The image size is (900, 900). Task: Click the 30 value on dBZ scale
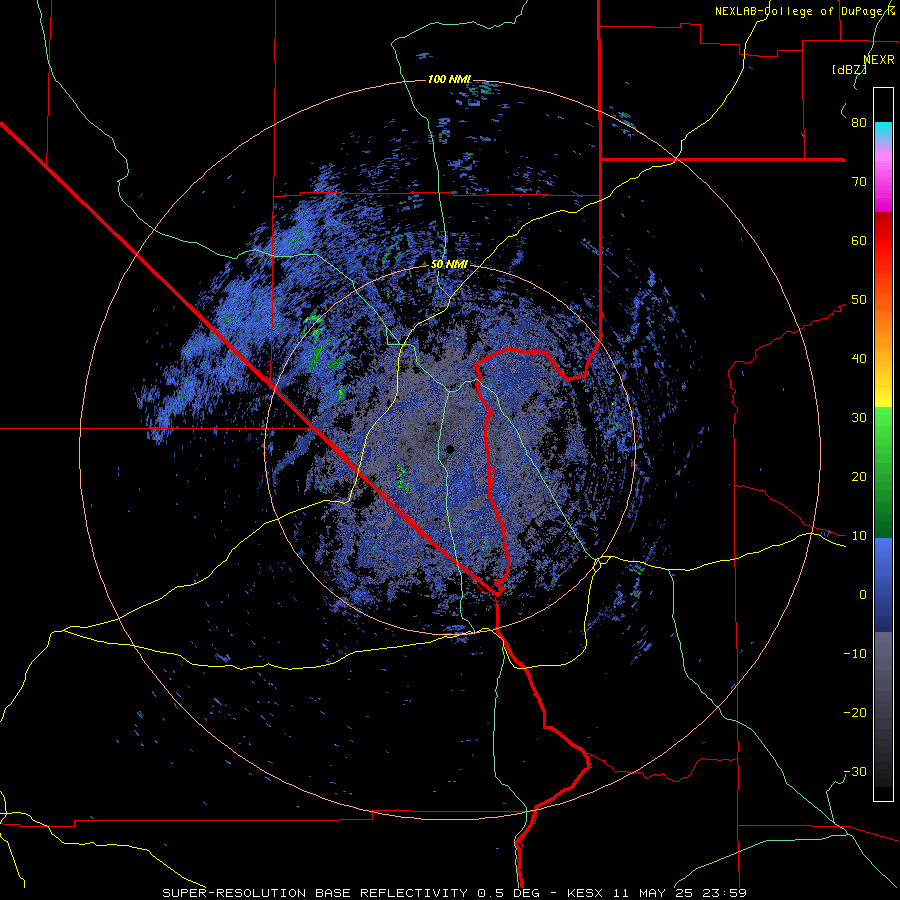859,417
